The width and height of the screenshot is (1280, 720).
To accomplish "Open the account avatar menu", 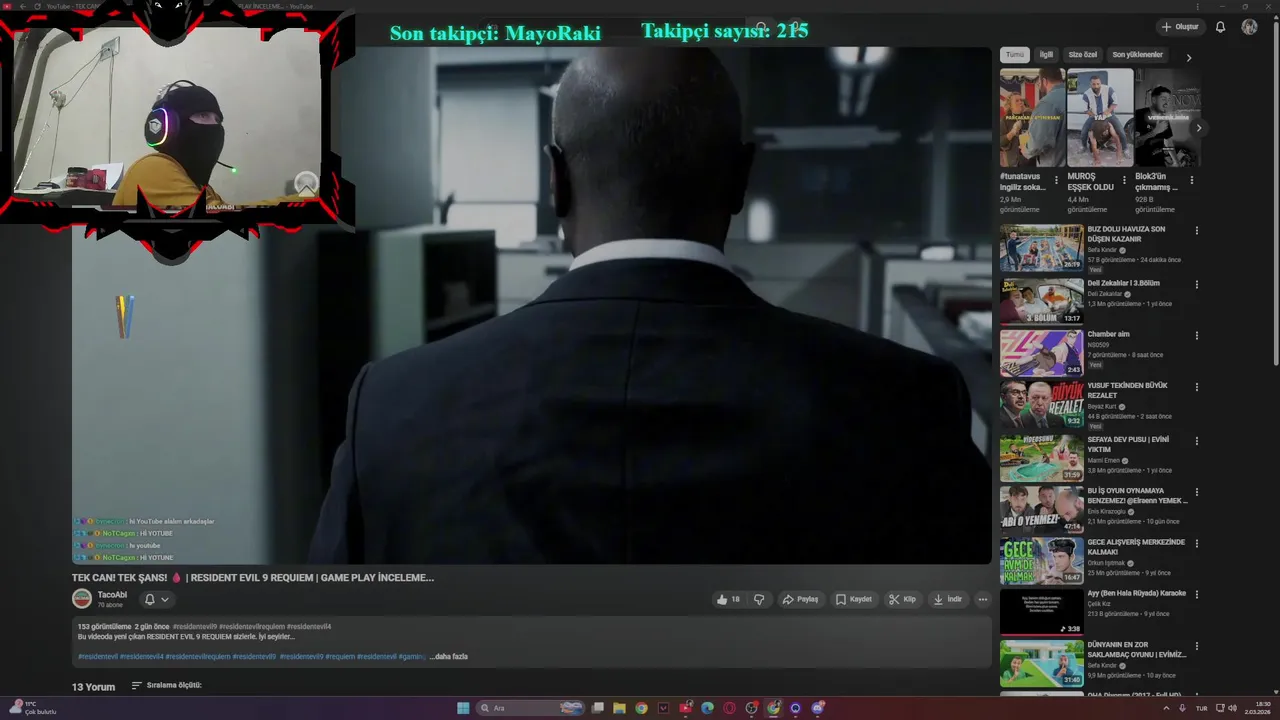I will coord(1249,27).
